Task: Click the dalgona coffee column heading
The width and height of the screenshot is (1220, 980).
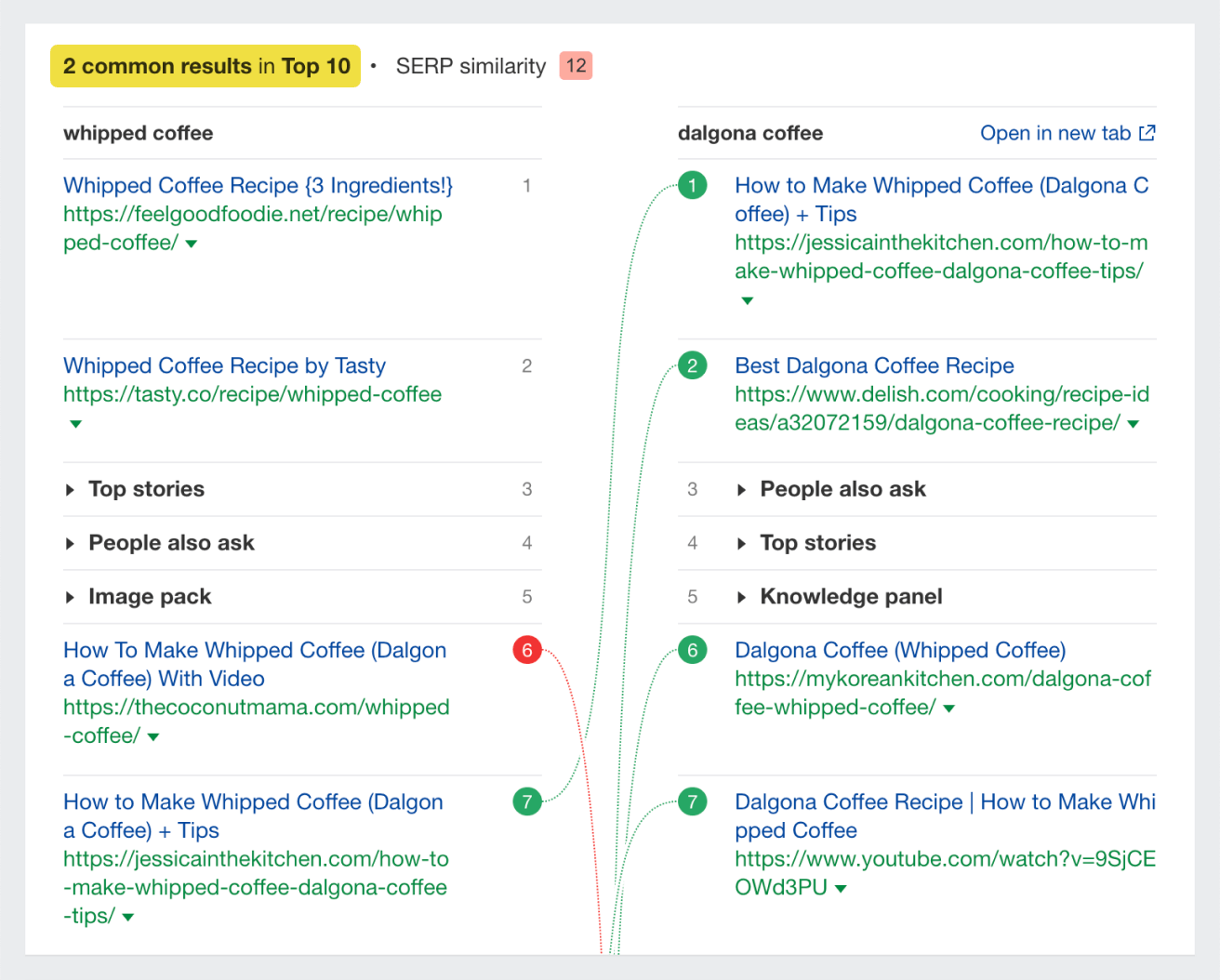Action: [750, 133]
